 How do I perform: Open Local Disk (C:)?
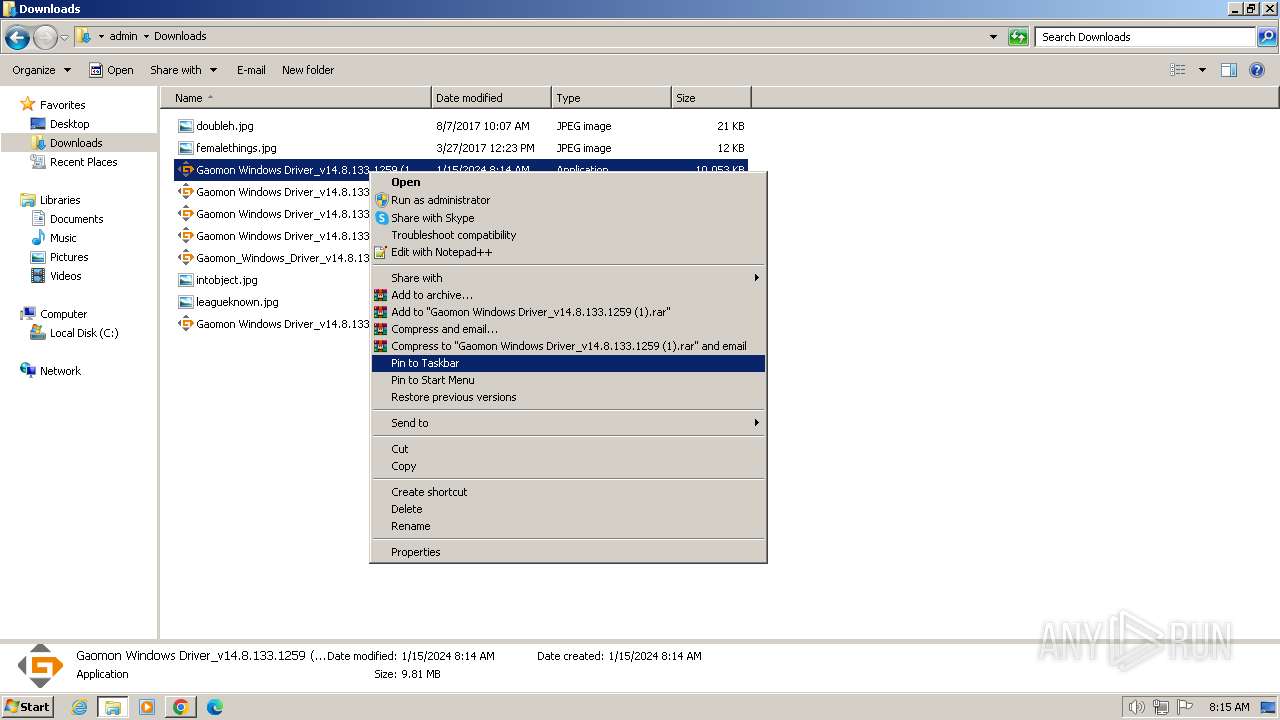84,333
